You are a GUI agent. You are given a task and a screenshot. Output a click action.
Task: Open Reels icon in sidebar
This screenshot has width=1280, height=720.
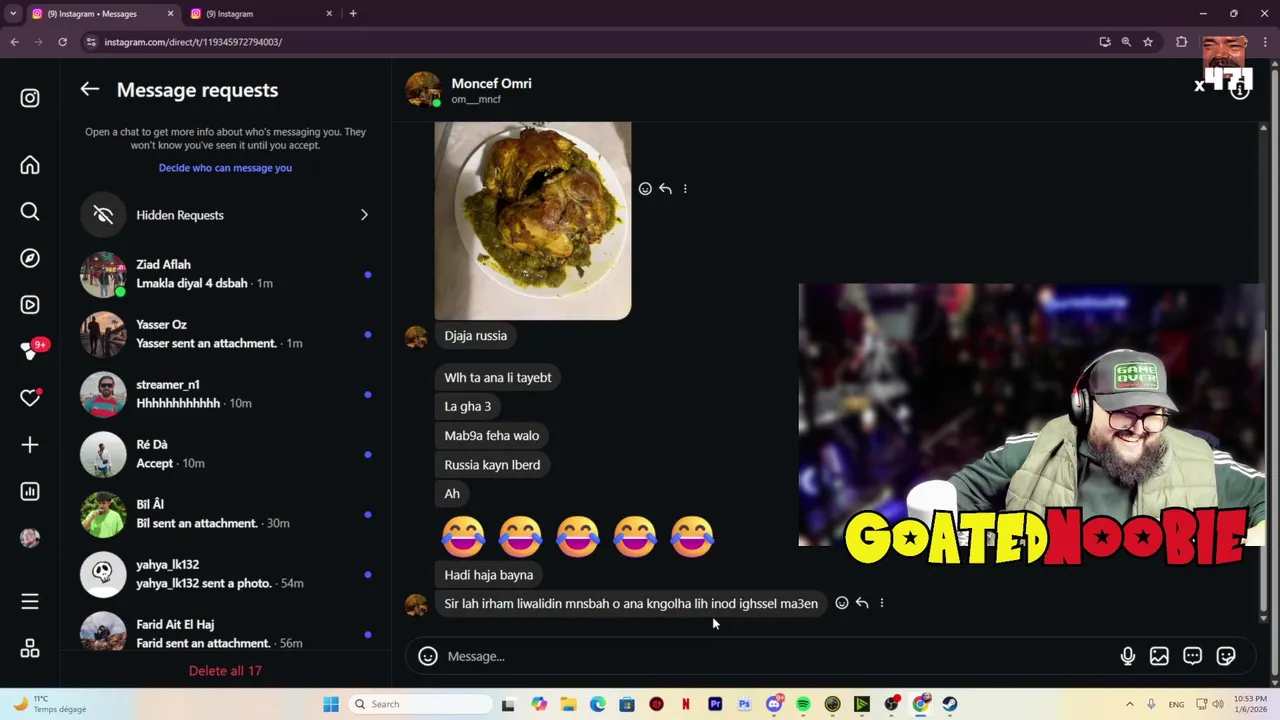click(x=30, y=305)
